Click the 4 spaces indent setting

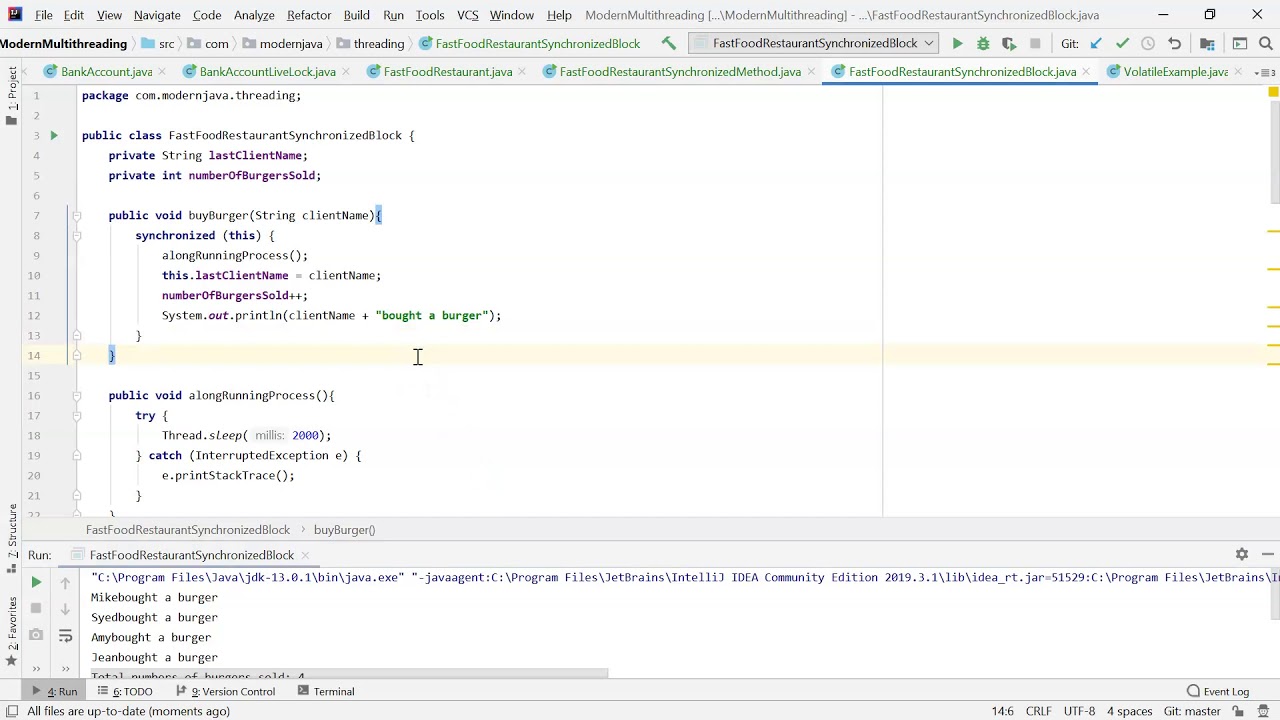coord(1129,711)
